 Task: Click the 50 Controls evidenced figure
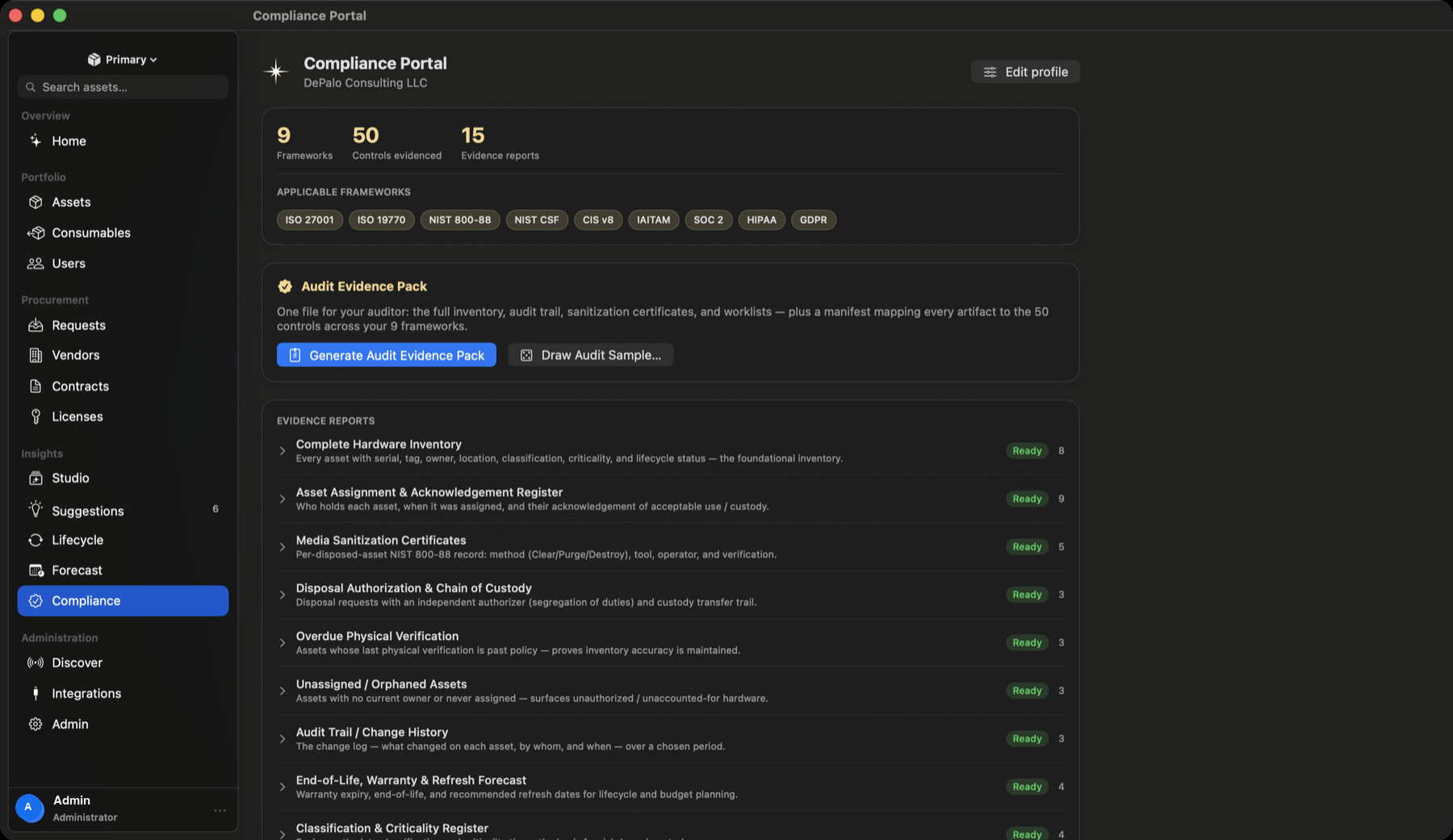coord(366,136)
